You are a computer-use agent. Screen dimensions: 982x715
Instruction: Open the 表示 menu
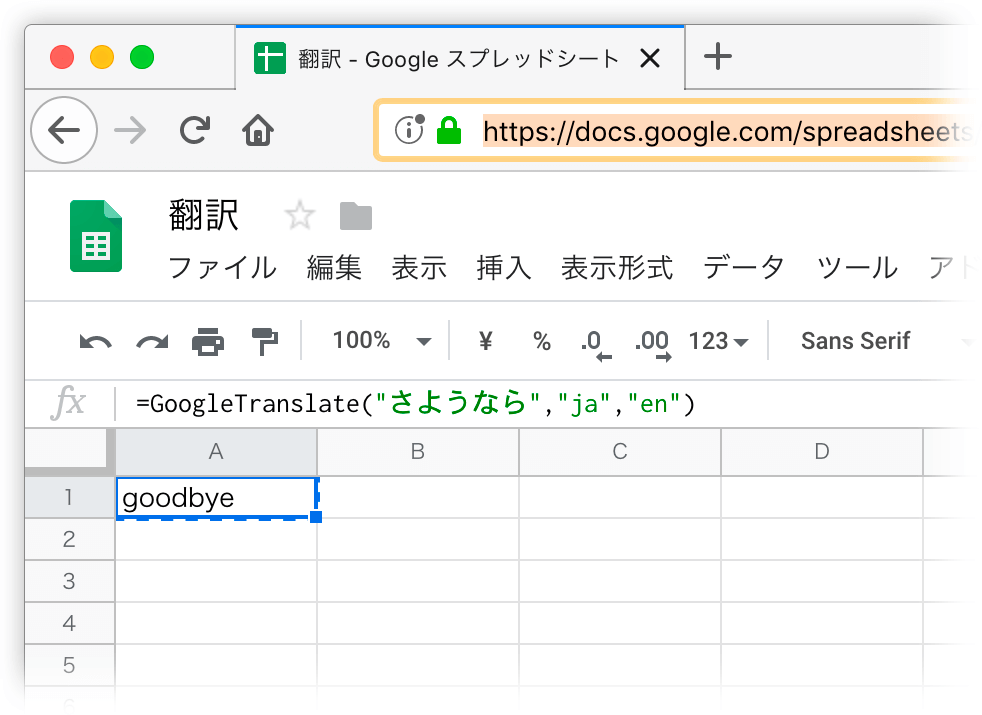(x=419, y=267)
